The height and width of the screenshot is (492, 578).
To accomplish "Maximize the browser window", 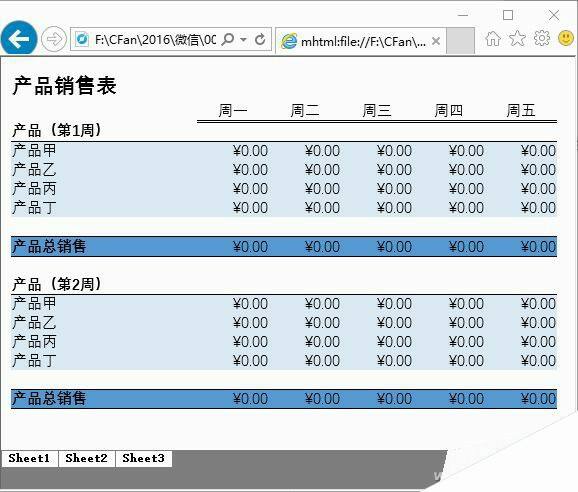I will point(508,15).
